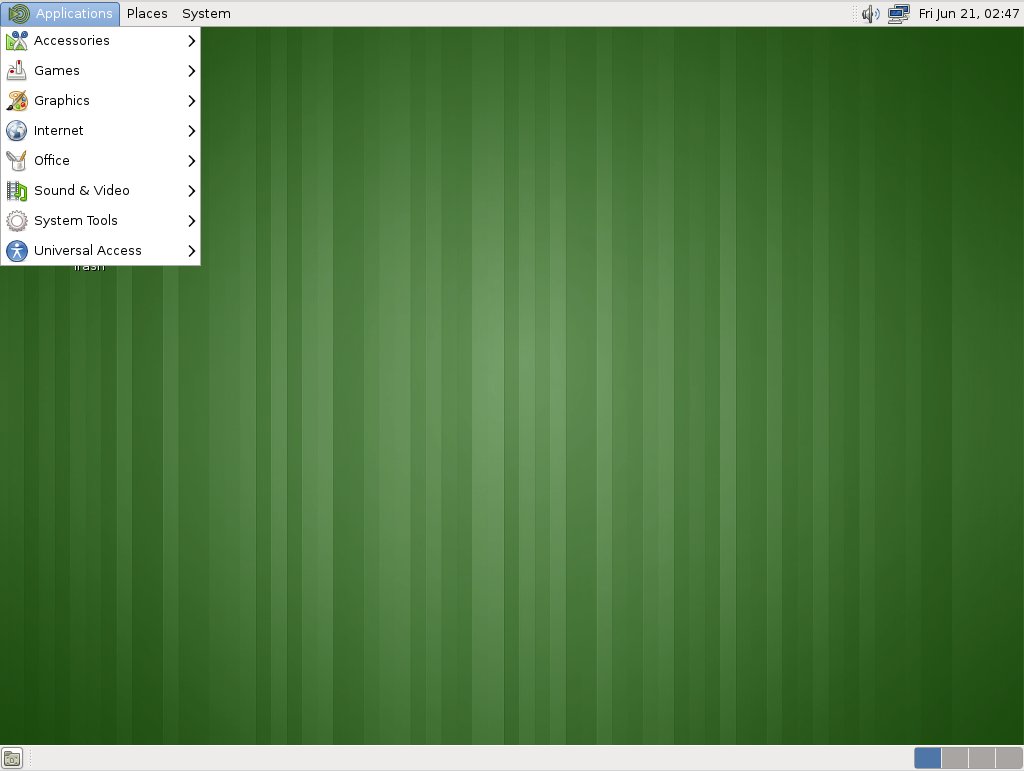The width and height of the screenshot is (1024, 771).
Task: Click the Graphics paint palette icon
Action: tap(16, 101)
